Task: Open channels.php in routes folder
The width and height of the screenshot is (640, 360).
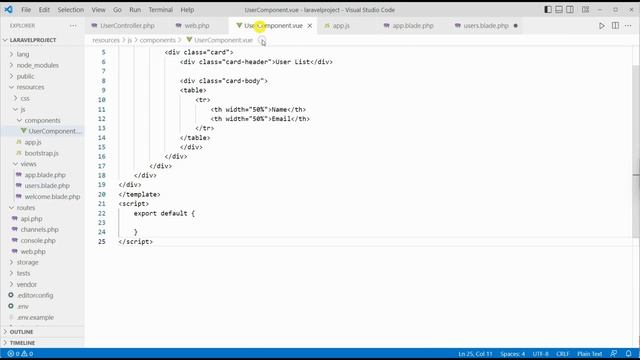Action: [39, 230]
